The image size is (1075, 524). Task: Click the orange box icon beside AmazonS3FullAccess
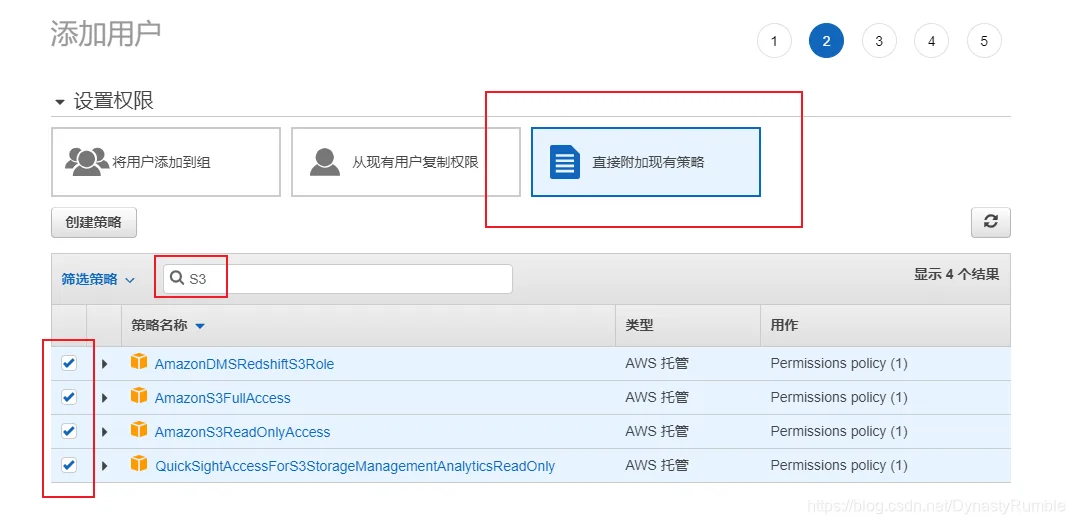(139, 396)
